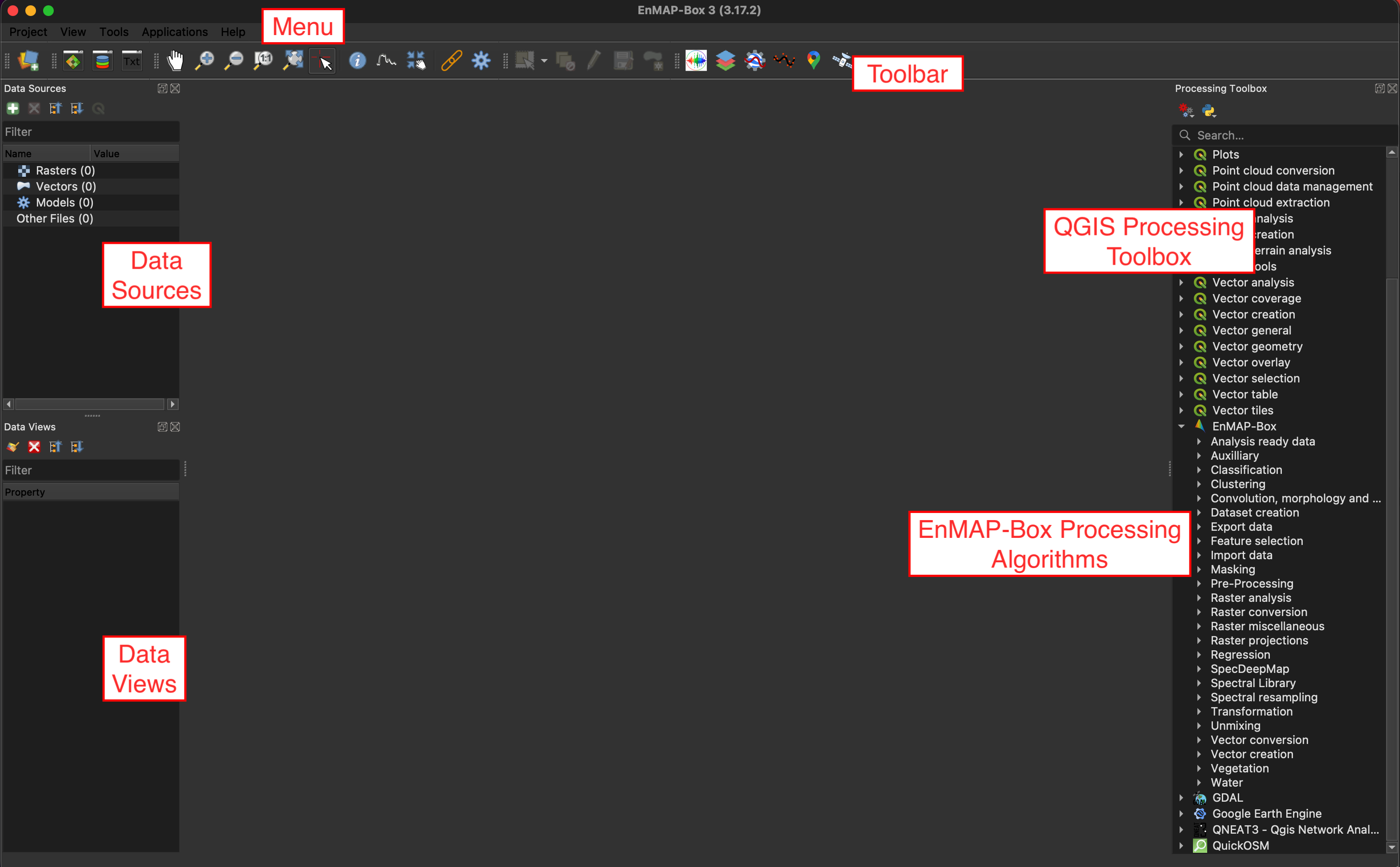This screenshot has width=1400, height=867.
Task: Expand the QuickOSM provider group
Action: click(1181, 846)
